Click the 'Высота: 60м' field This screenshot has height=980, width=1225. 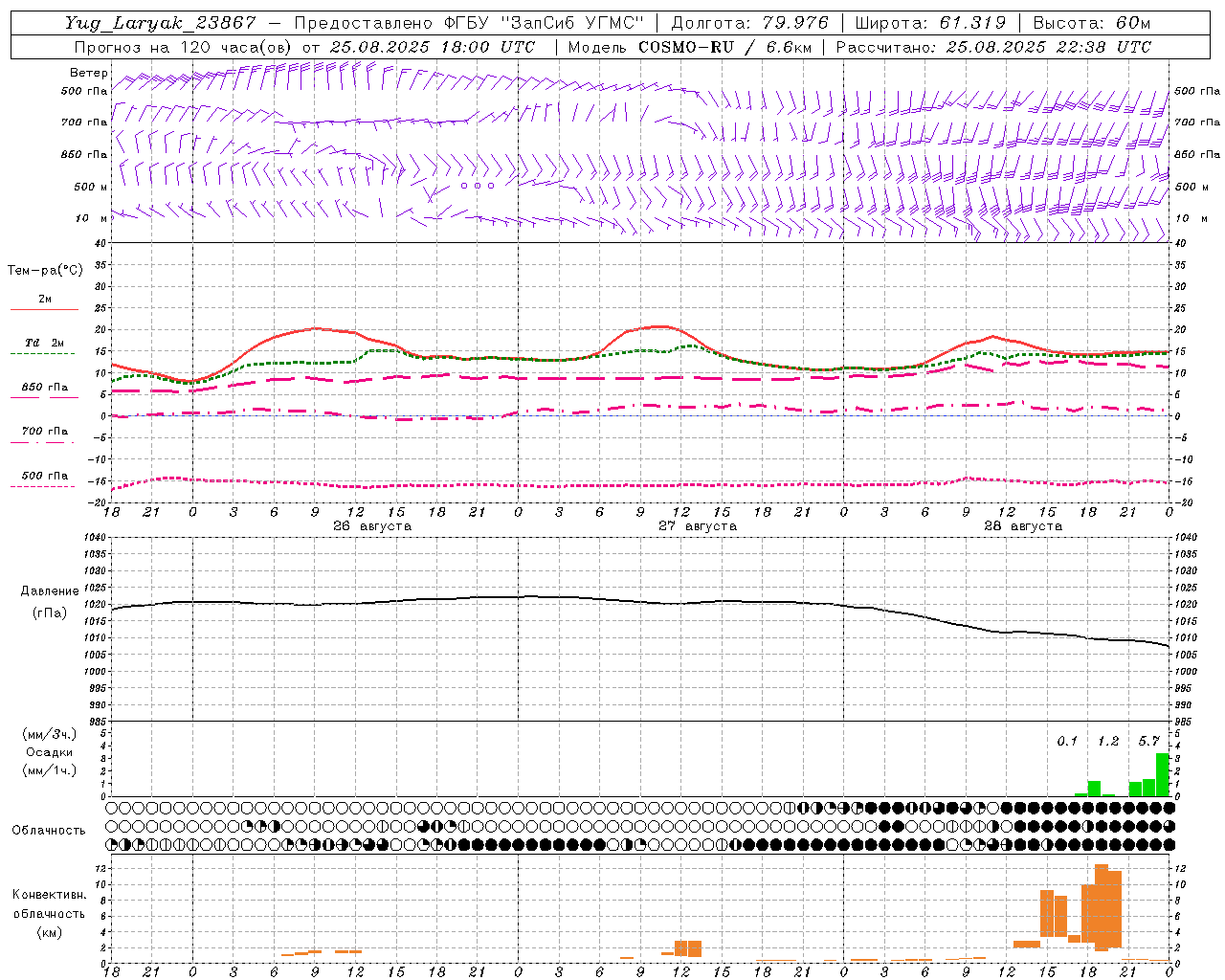point(1091,23)
